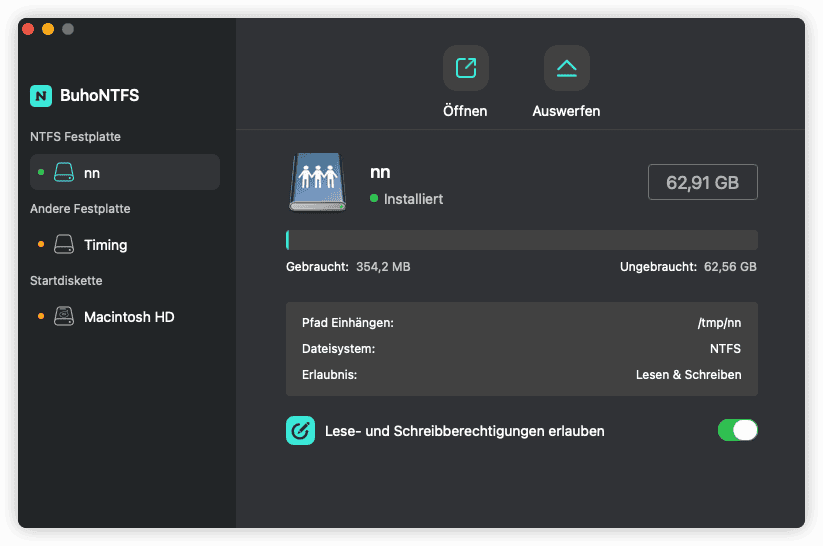
Task: Click the 62,91 GB capacity box
Action: click(703, 182)
